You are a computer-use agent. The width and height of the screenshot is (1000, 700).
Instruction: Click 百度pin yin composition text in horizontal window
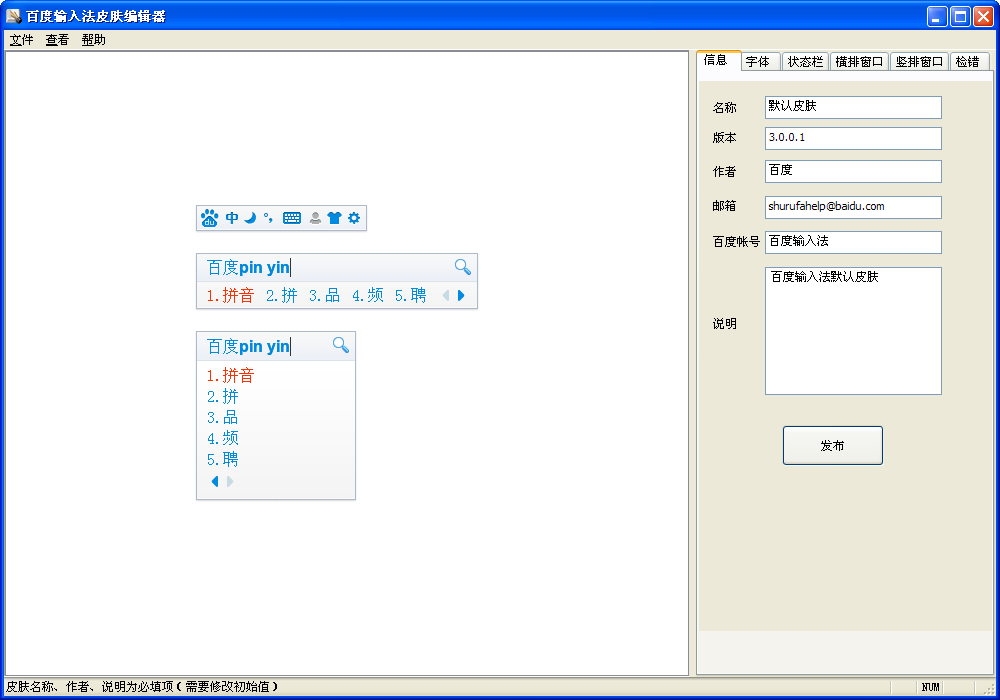click(x=248, y=268)
